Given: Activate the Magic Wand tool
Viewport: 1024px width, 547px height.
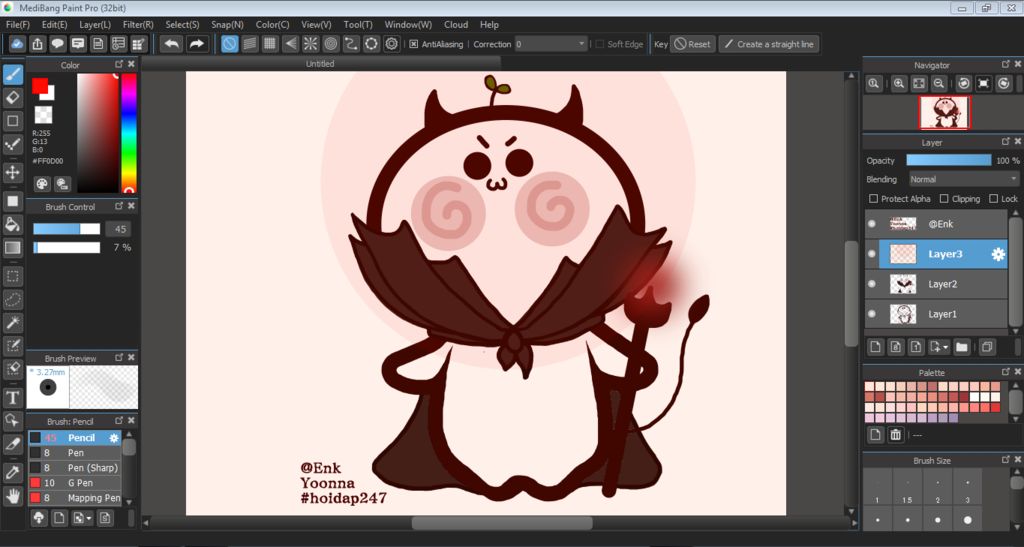Looking at the screenshot, I should tap(12, 322).
